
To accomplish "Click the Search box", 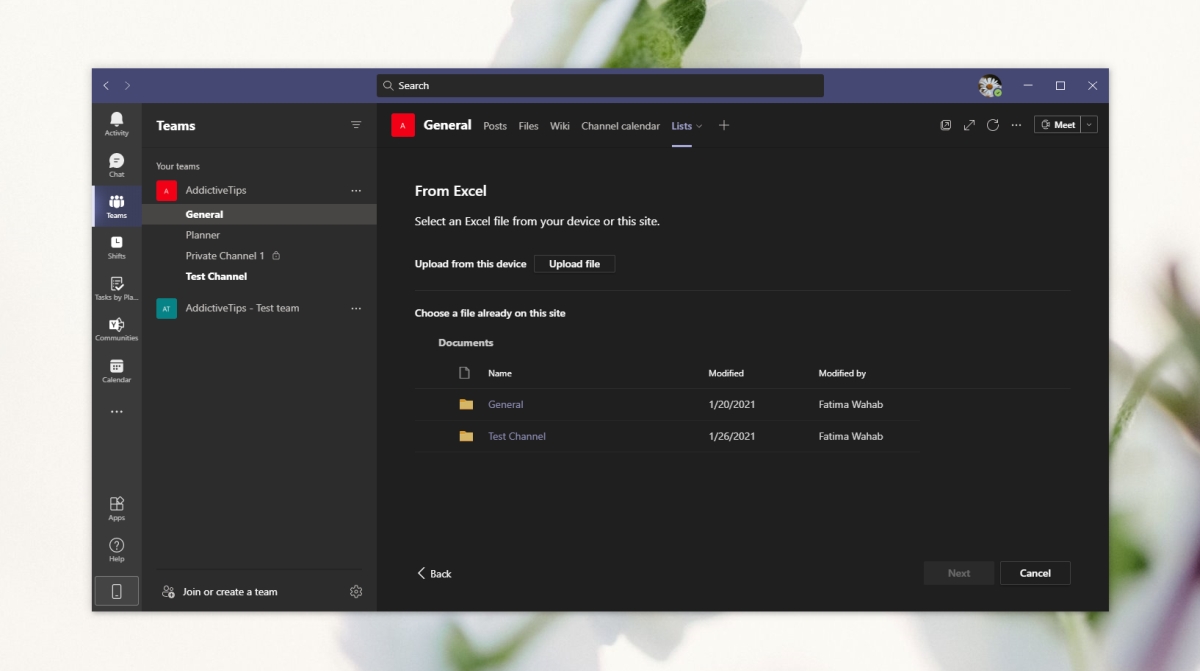I will pos(600,86).
